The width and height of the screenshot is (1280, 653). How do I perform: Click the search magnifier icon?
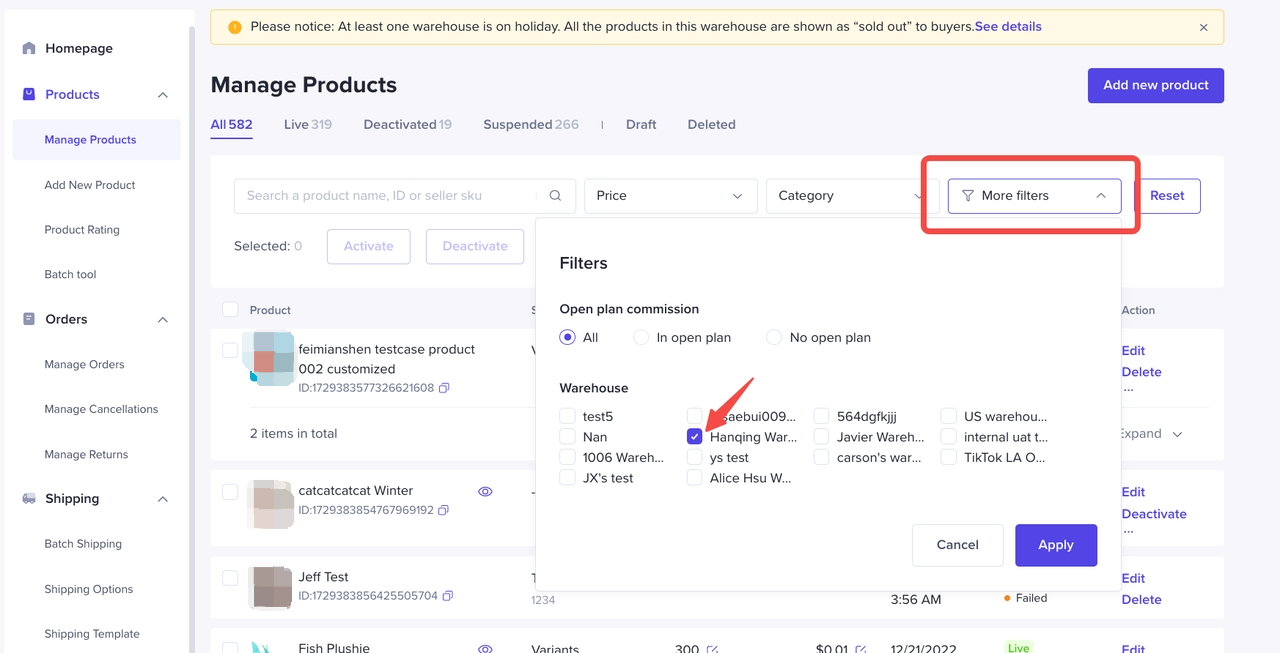[x=555, y=195]
